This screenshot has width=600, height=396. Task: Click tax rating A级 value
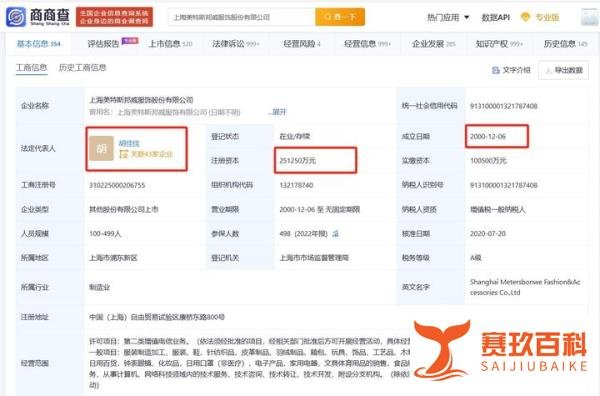476,258
